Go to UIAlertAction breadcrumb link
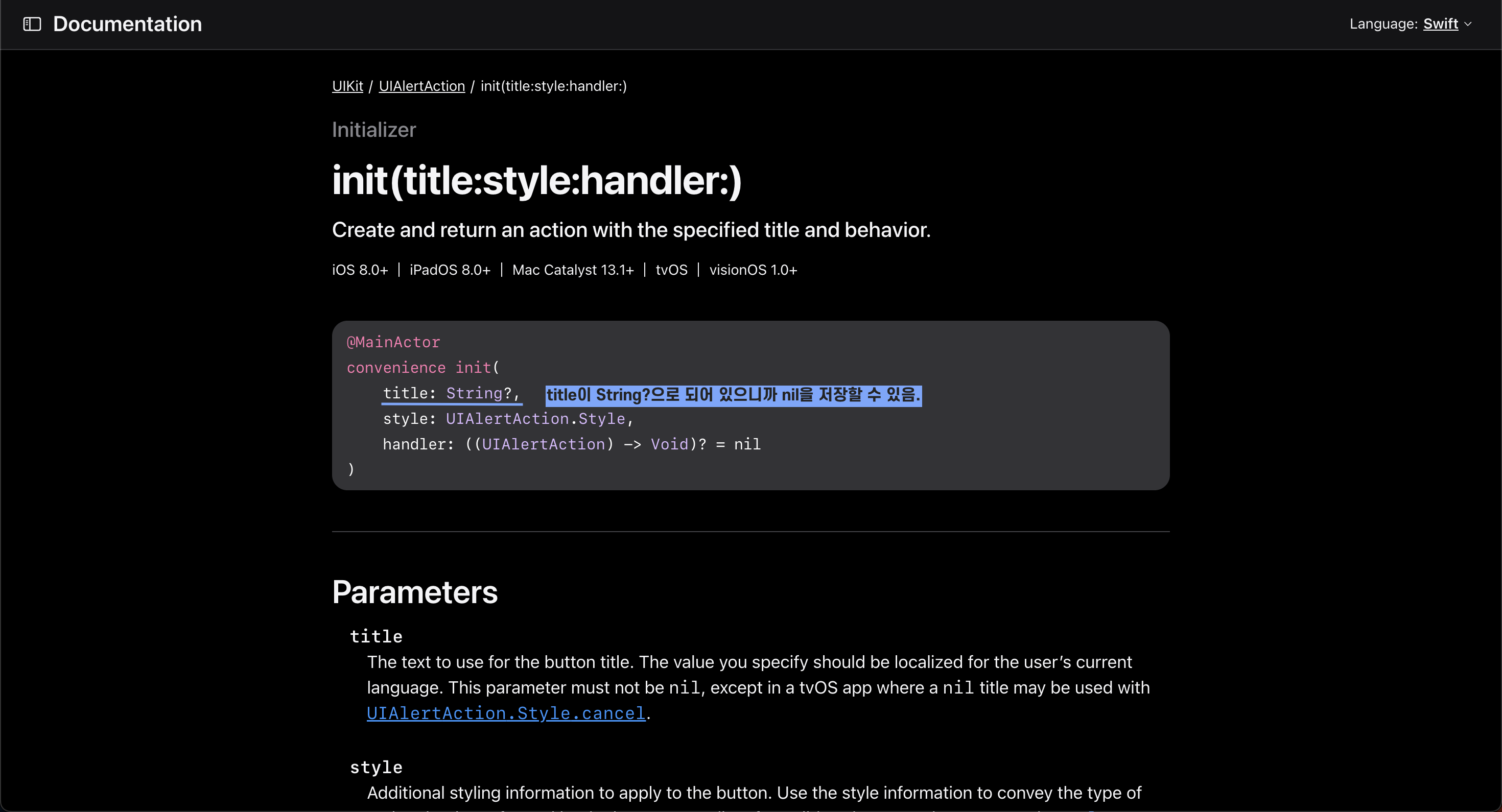Image resolution: width=1502 pixels, height=812 pixels. tap(421, 86)
